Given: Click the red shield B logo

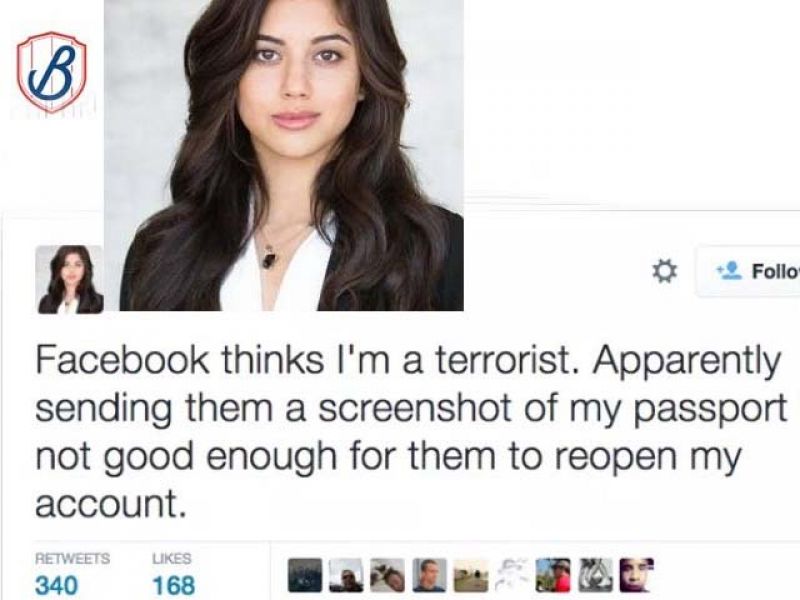Looking at the screenshot, I should 51,71.
